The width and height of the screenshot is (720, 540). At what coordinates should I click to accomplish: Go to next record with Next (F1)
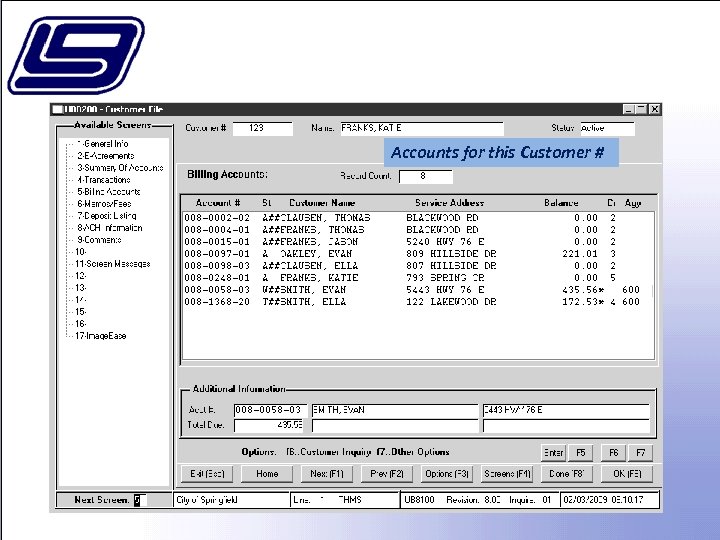coord(326,473)
